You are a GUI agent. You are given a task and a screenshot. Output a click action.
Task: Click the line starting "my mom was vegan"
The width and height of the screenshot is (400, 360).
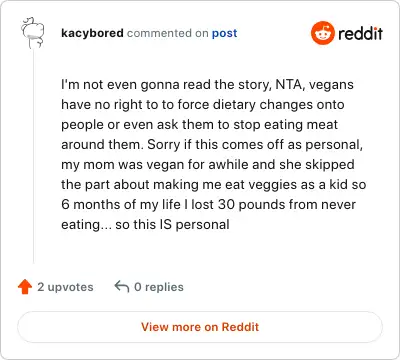[208, 165]
